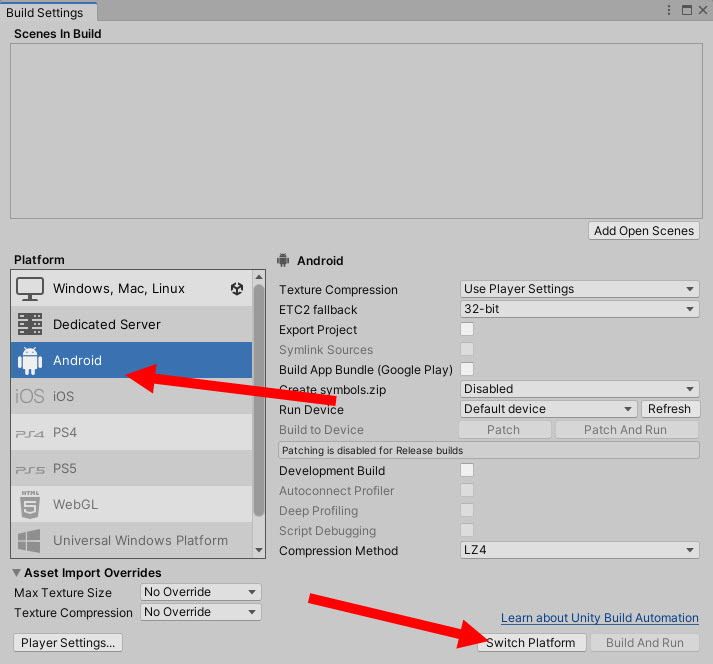Click the platform list scroll down arrow
The image size is (713, 664).
[x=259, y=550]
